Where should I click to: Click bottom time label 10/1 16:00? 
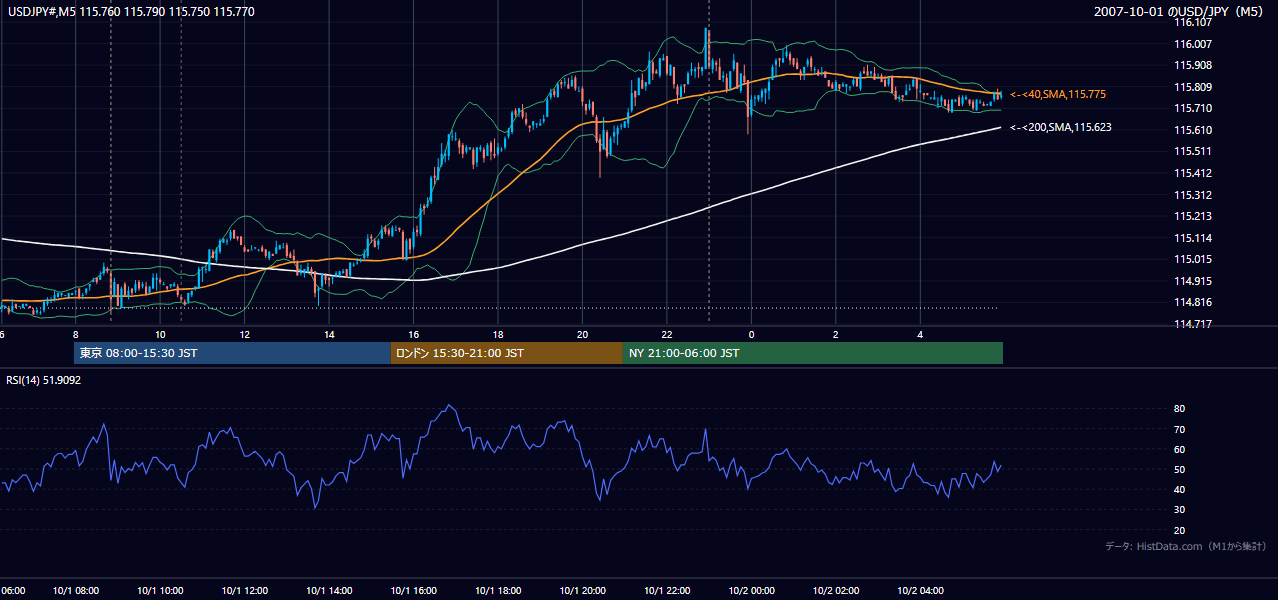413,591
